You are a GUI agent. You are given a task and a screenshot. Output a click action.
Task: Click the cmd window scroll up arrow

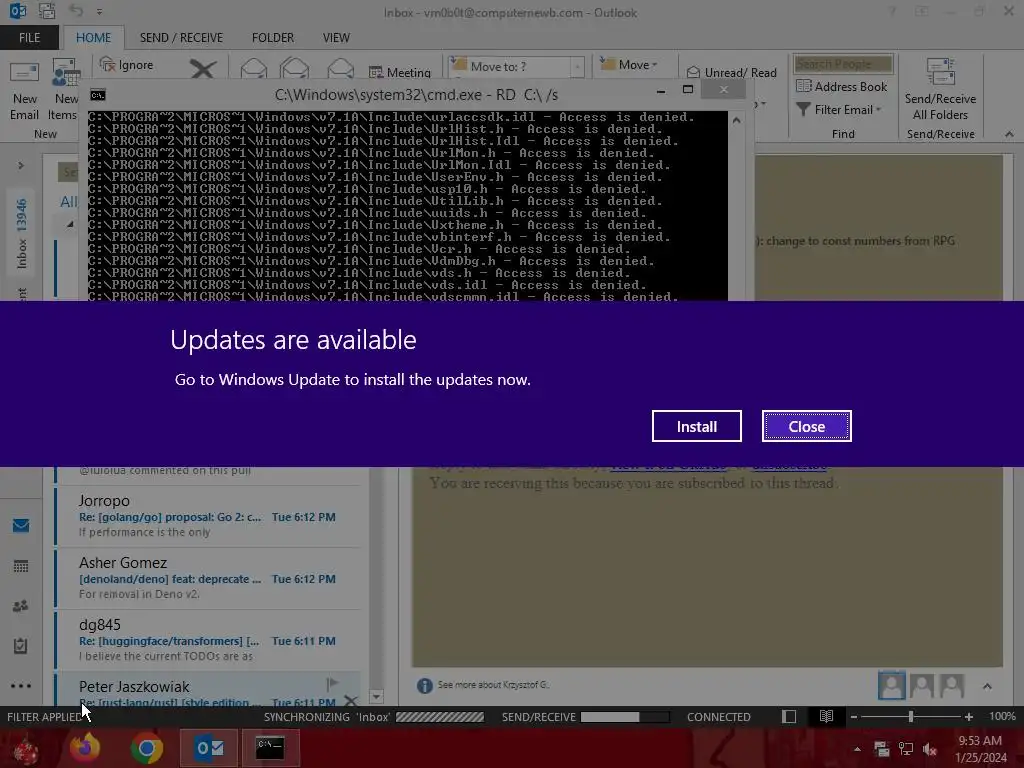[737, 120]
